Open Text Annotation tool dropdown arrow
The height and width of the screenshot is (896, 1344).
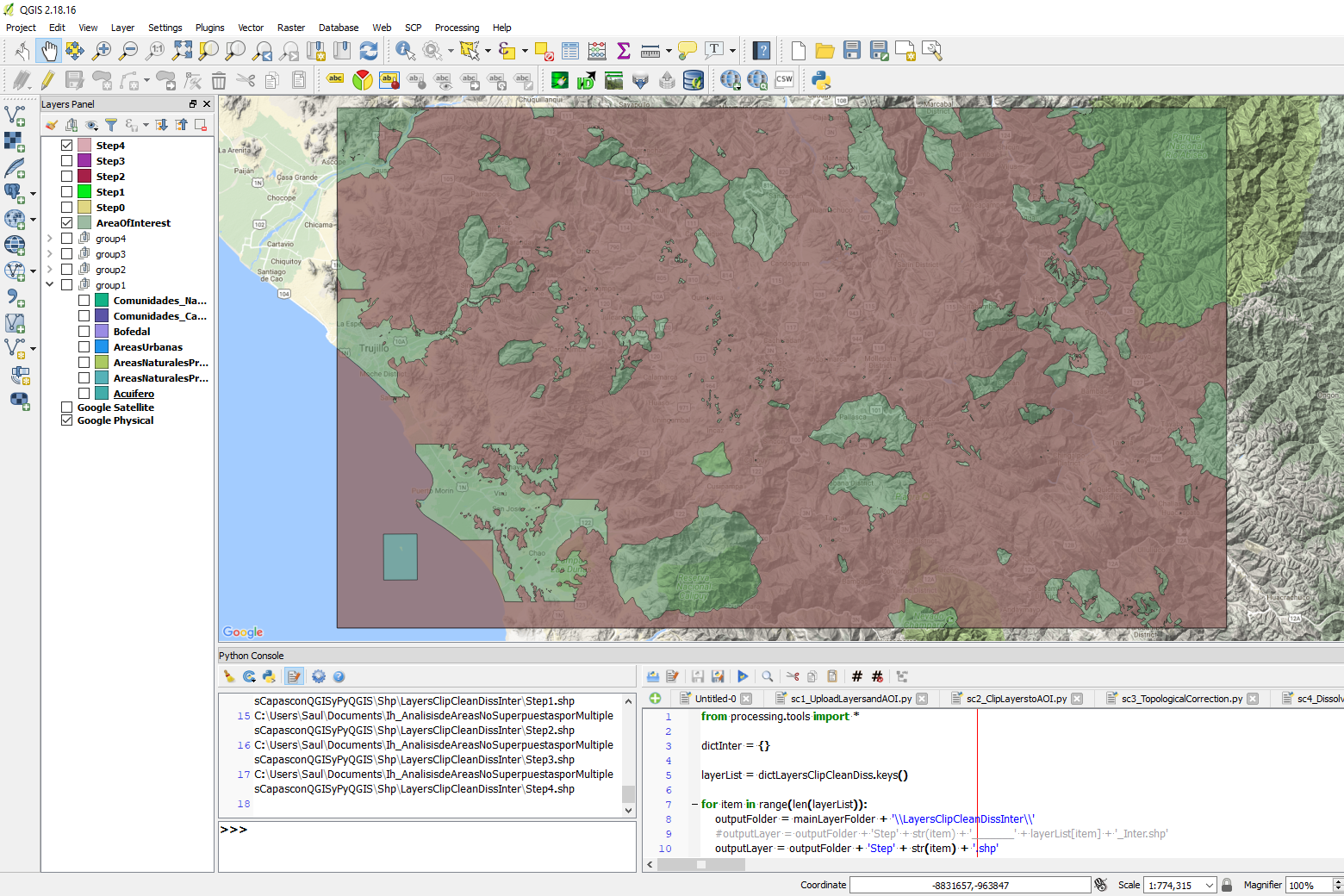(733, 51)
